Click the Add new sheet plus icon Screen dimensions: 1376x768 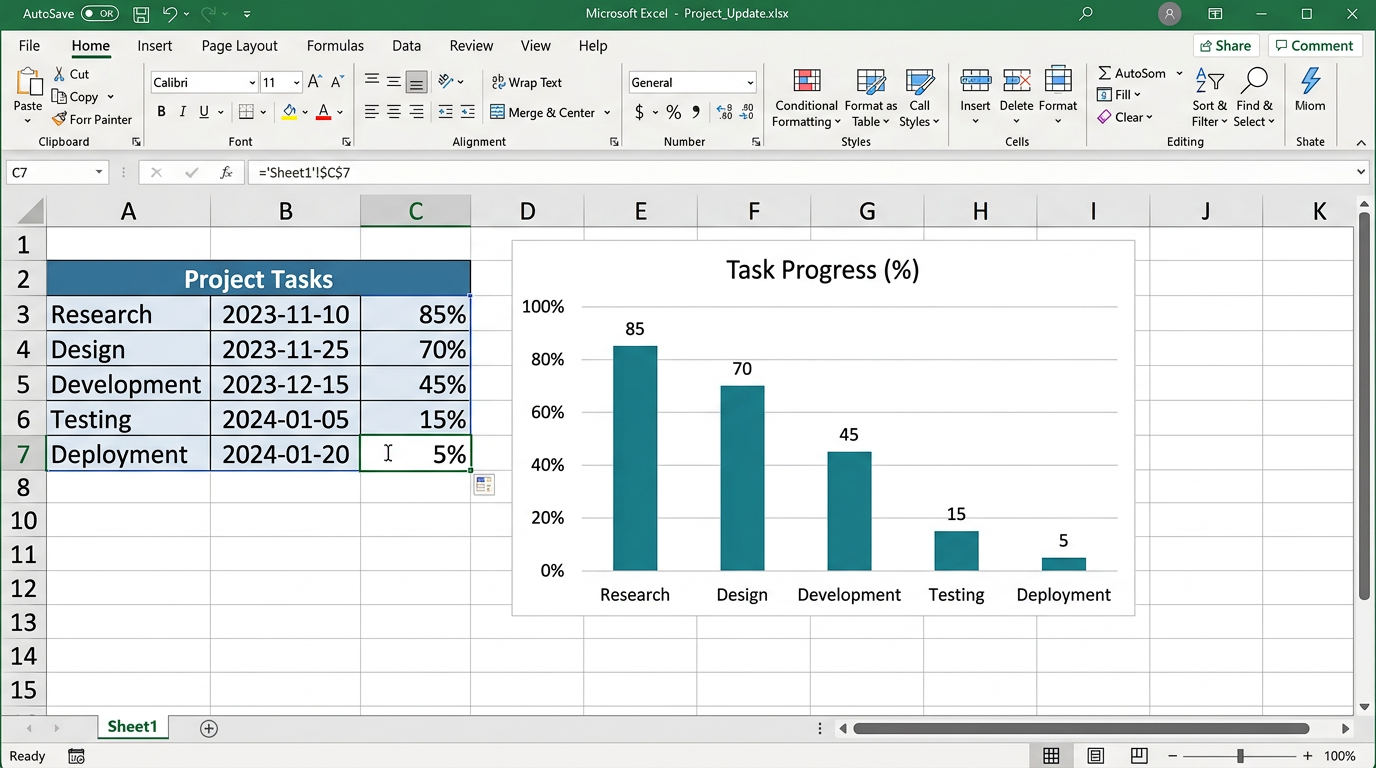[209, 728]
